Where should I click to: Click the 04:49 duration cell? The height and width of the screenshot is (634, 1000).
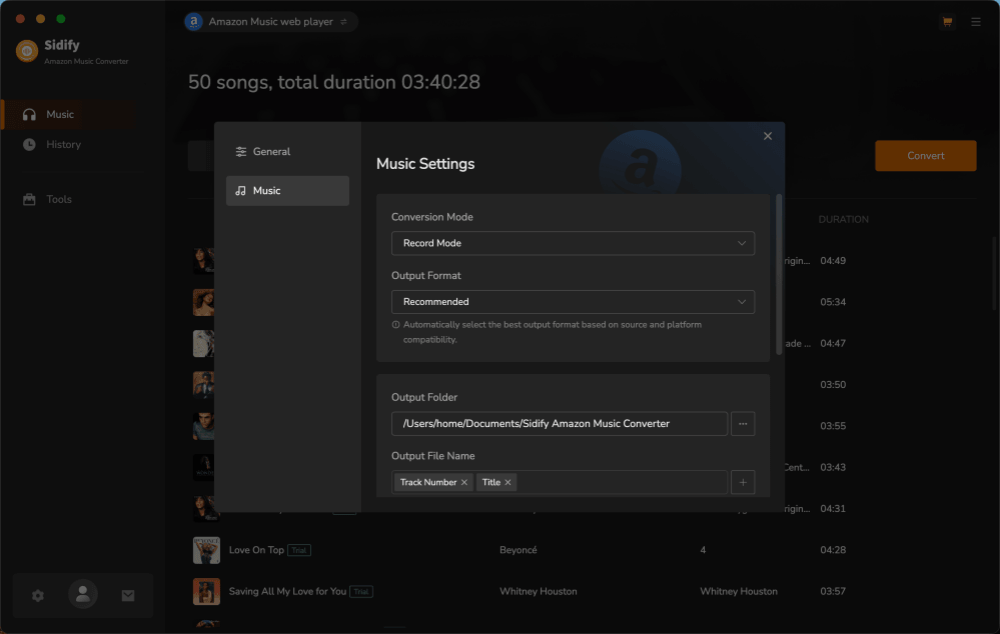pos(833,260)
